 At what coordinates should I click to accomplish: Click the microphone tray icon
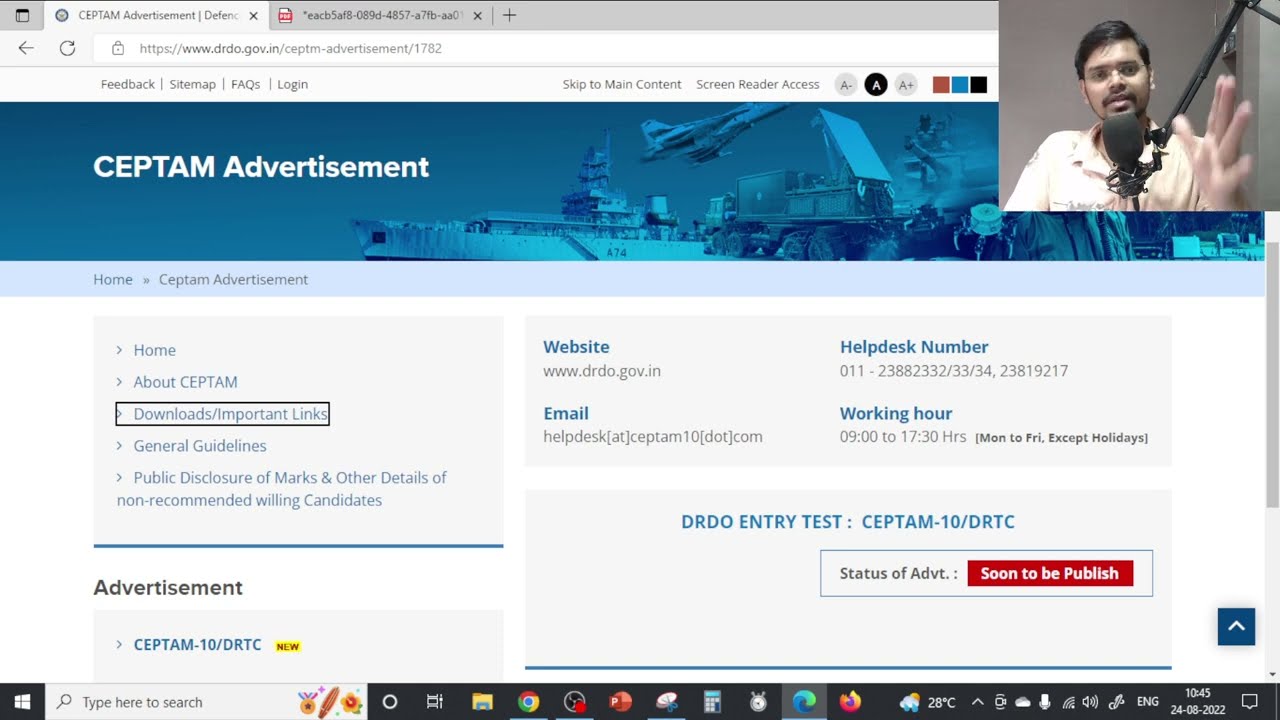tap(1045, 702)
